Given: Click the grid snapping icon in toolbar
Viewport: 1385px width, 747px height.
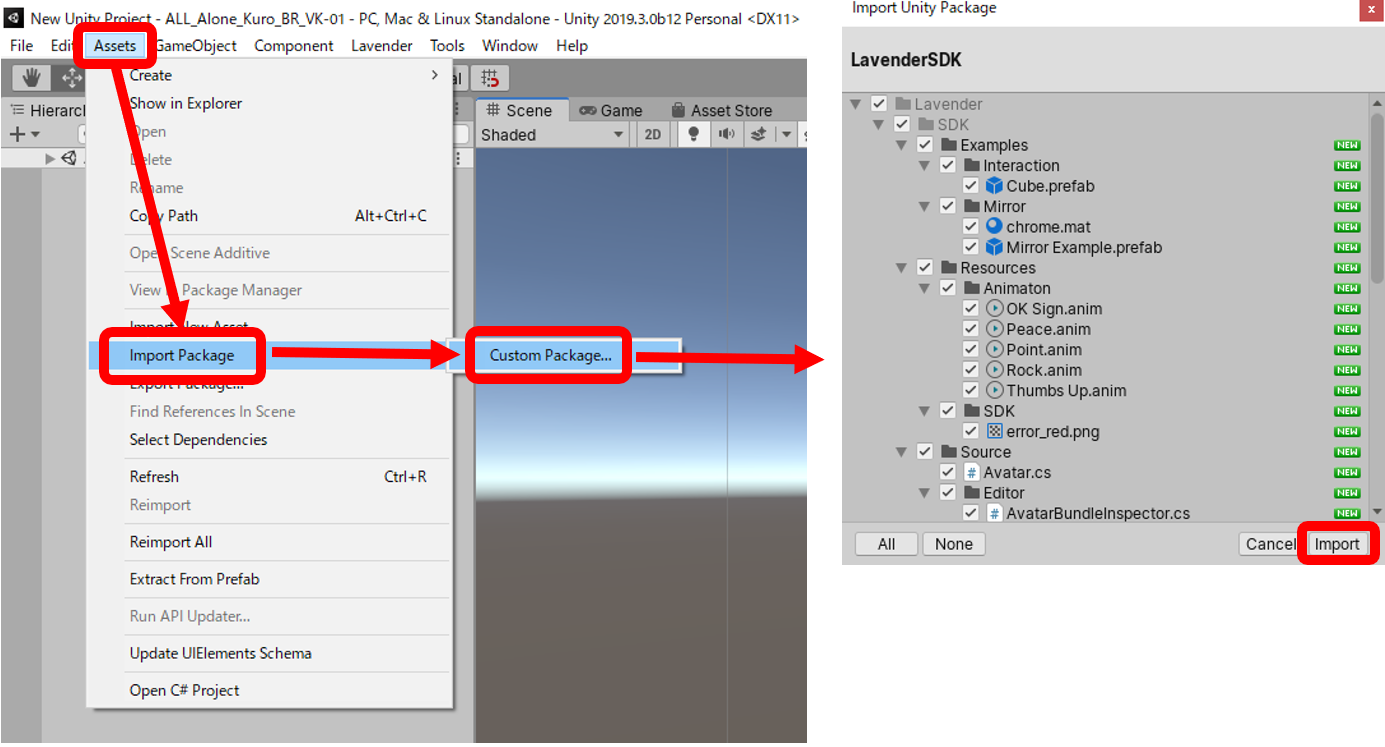Looking at the screenshot, I should [x=490, y=78].
